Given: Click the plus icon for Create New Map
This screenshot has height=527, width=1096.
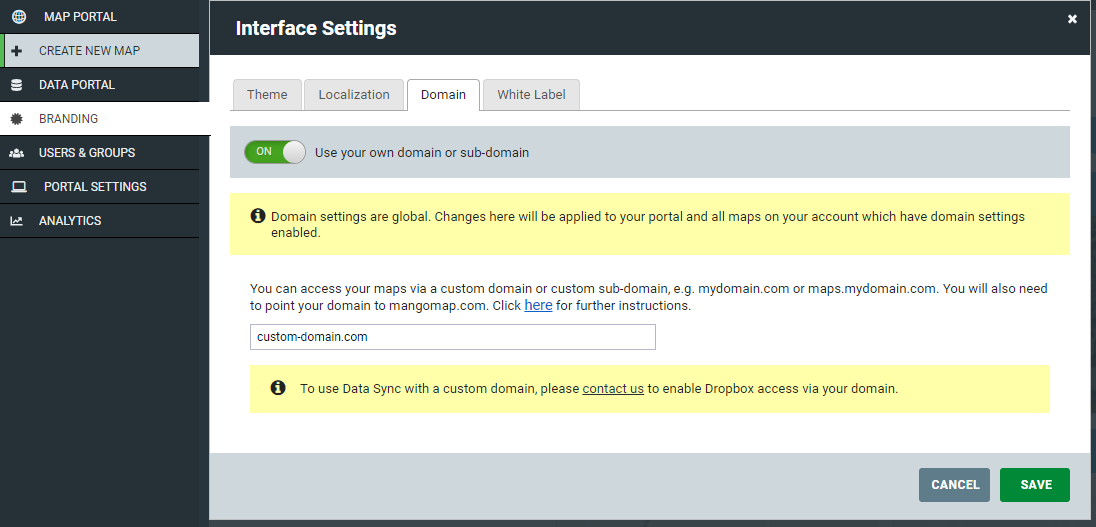Looking at the screenshot, I should pyautogui.click(x=17, y=51).
